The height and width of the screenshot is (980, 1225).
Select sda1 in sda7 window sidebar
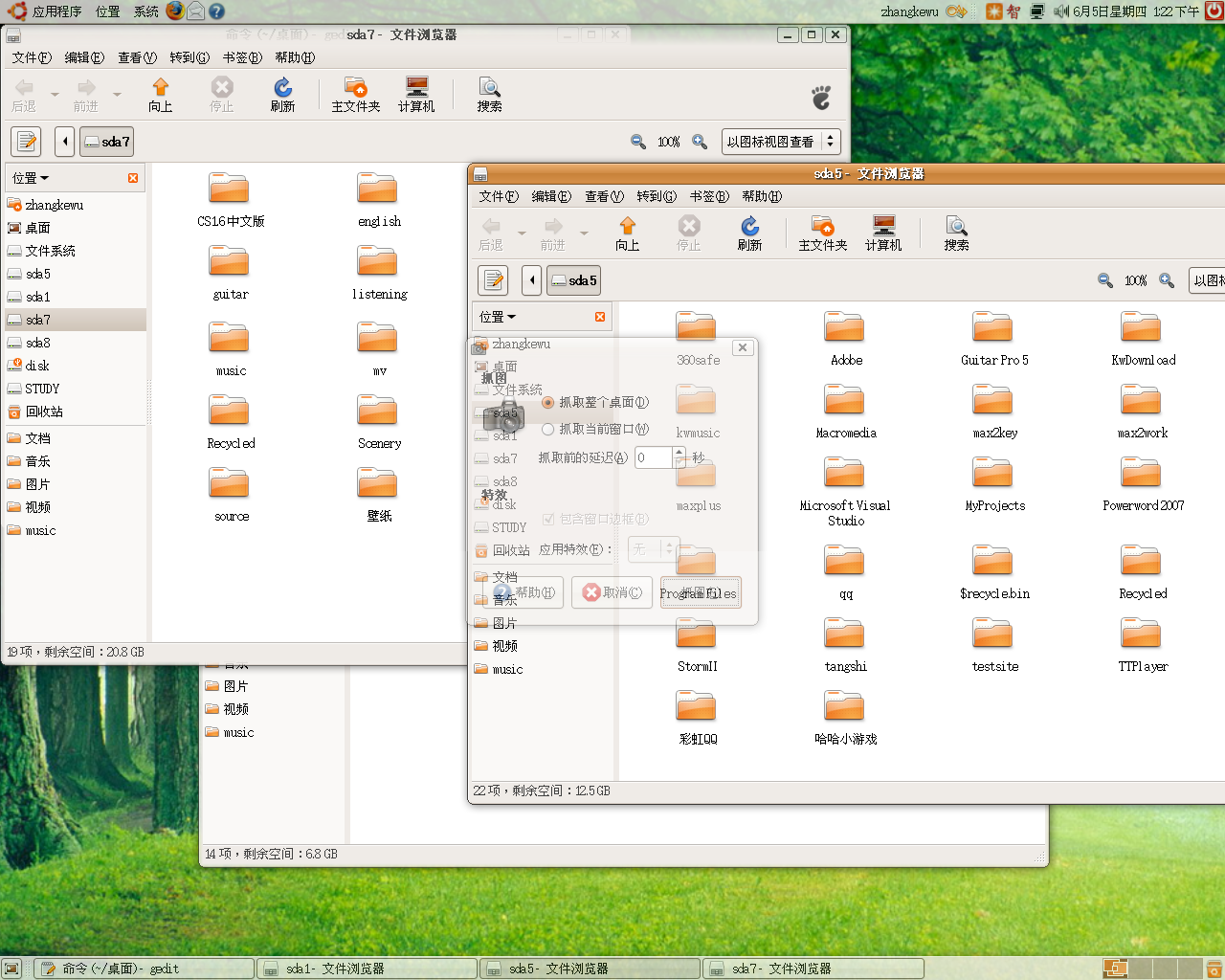(75, 297)
